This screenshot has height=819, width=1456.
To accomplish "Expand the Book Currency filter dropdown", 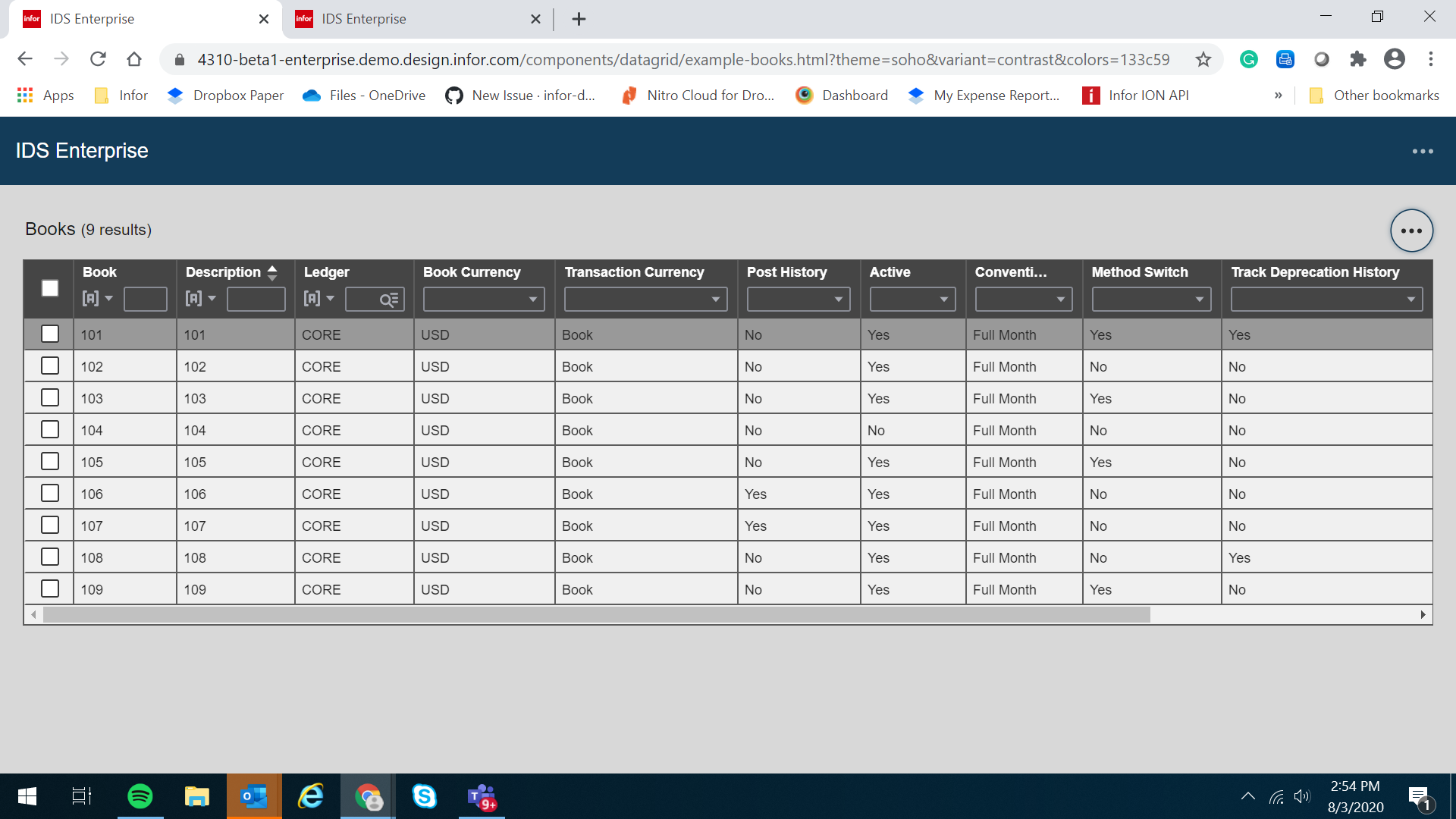I will 484,300.
